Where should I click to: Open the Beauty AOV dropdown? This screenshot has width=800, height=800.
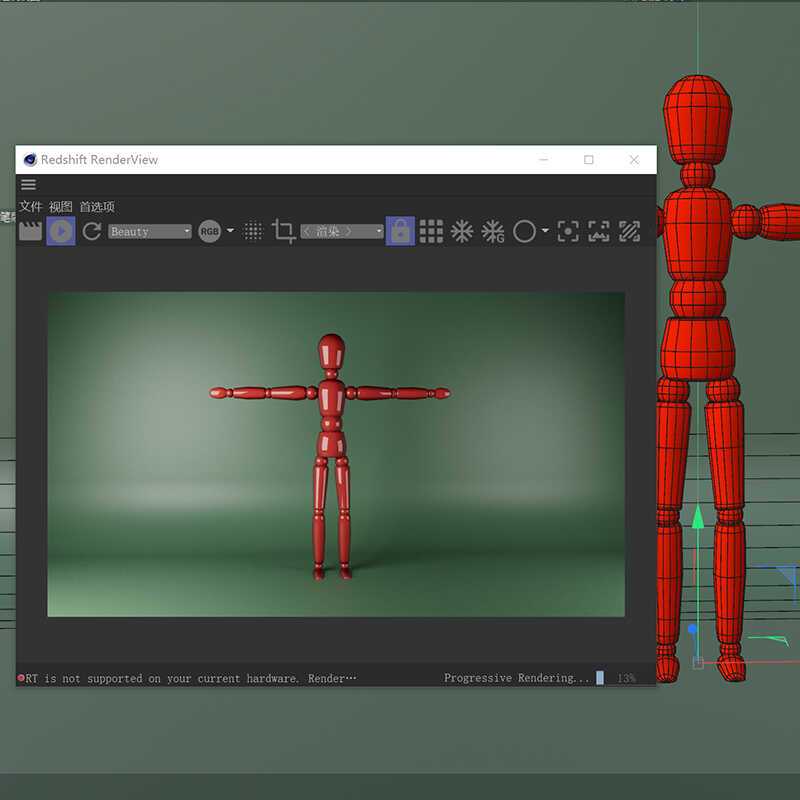pyautogui.click(x=148, y=231)
